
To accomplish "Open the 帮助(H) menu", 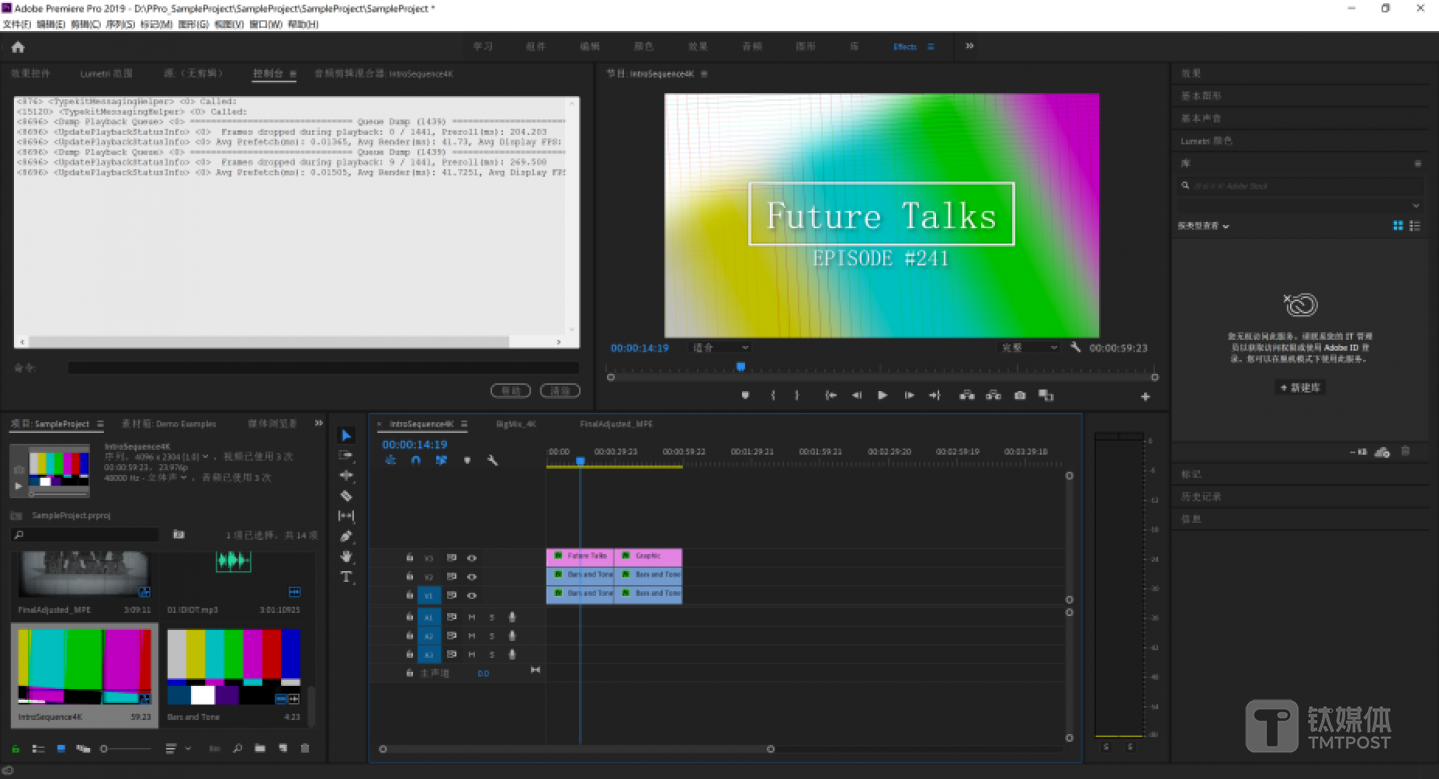I will (303, 24).
